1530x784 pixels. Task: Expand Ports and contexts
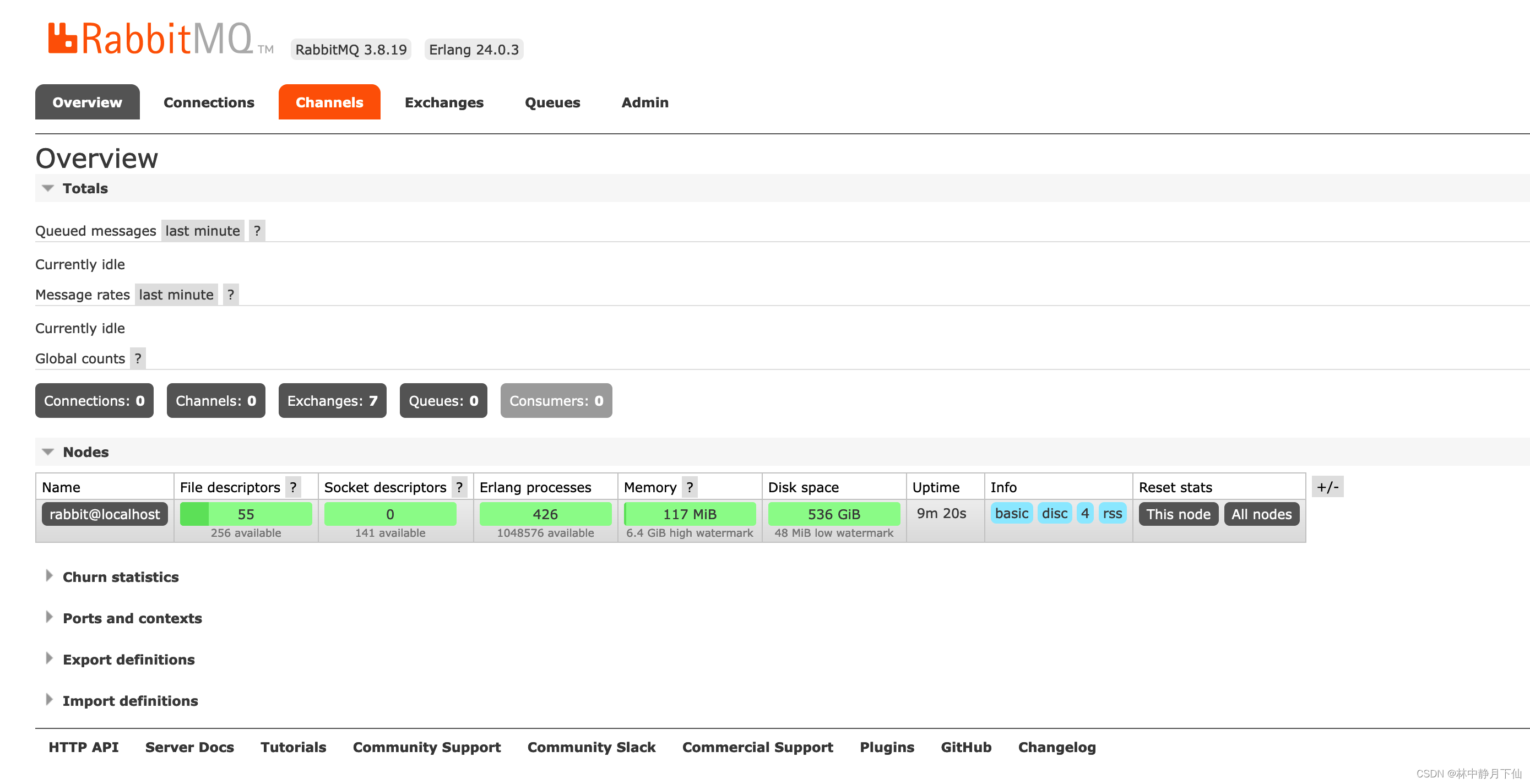131,618
